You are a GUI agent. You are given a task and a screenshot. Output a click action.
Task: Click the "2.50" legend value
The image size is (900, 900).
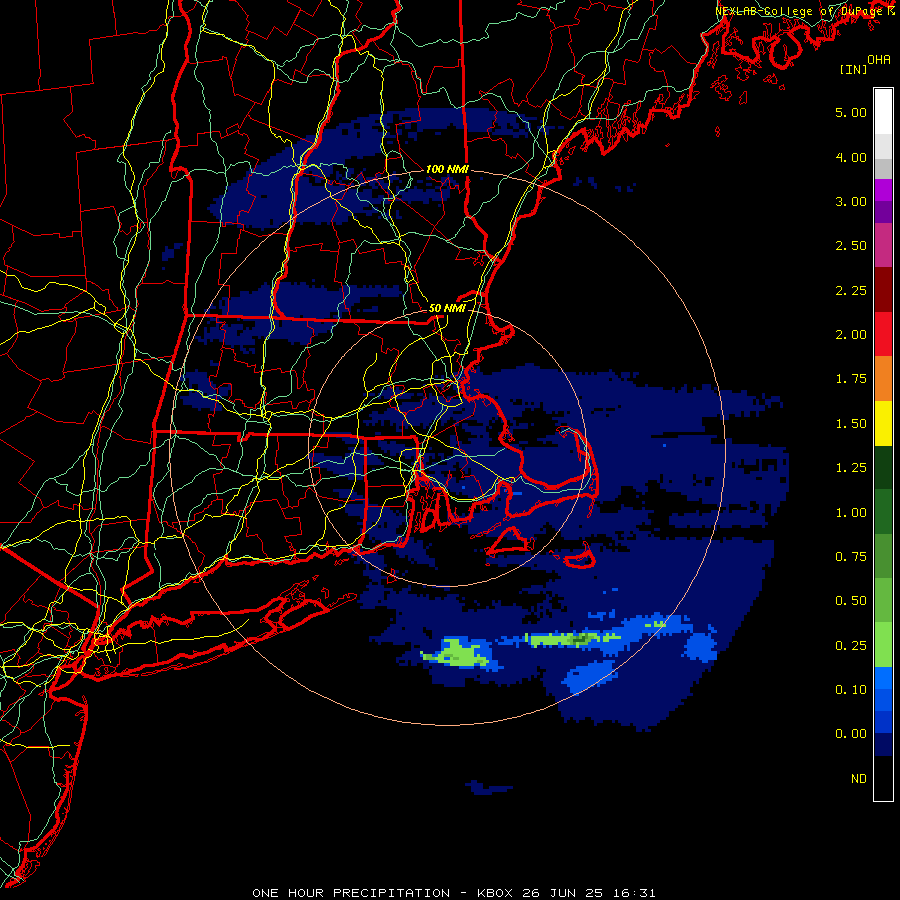click(x=851, y=246)
